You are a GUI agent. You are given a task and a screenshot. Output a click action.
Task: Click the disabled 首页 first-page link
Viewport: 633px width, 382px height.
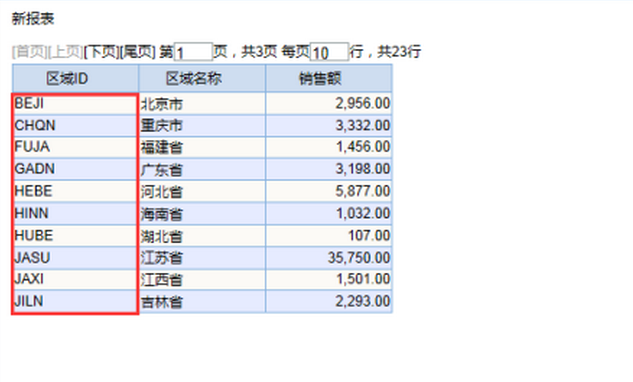[x=29, y=52]
